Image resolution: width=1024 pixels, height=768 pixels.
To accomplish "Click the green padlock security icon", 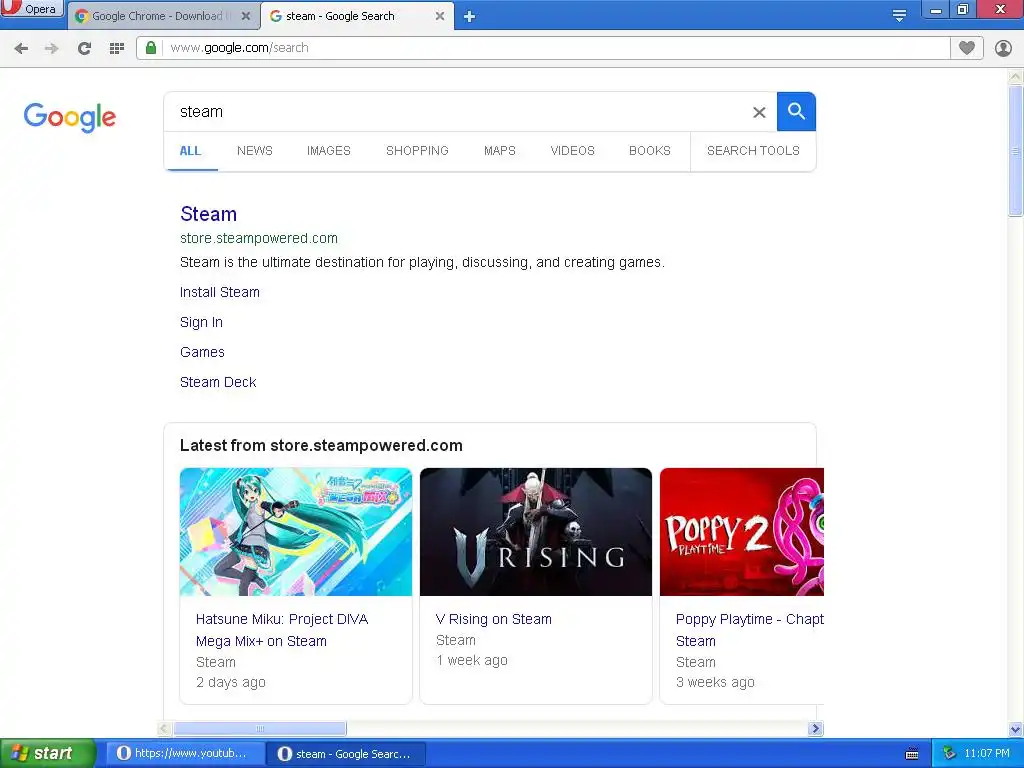I will tap(151, 48).
